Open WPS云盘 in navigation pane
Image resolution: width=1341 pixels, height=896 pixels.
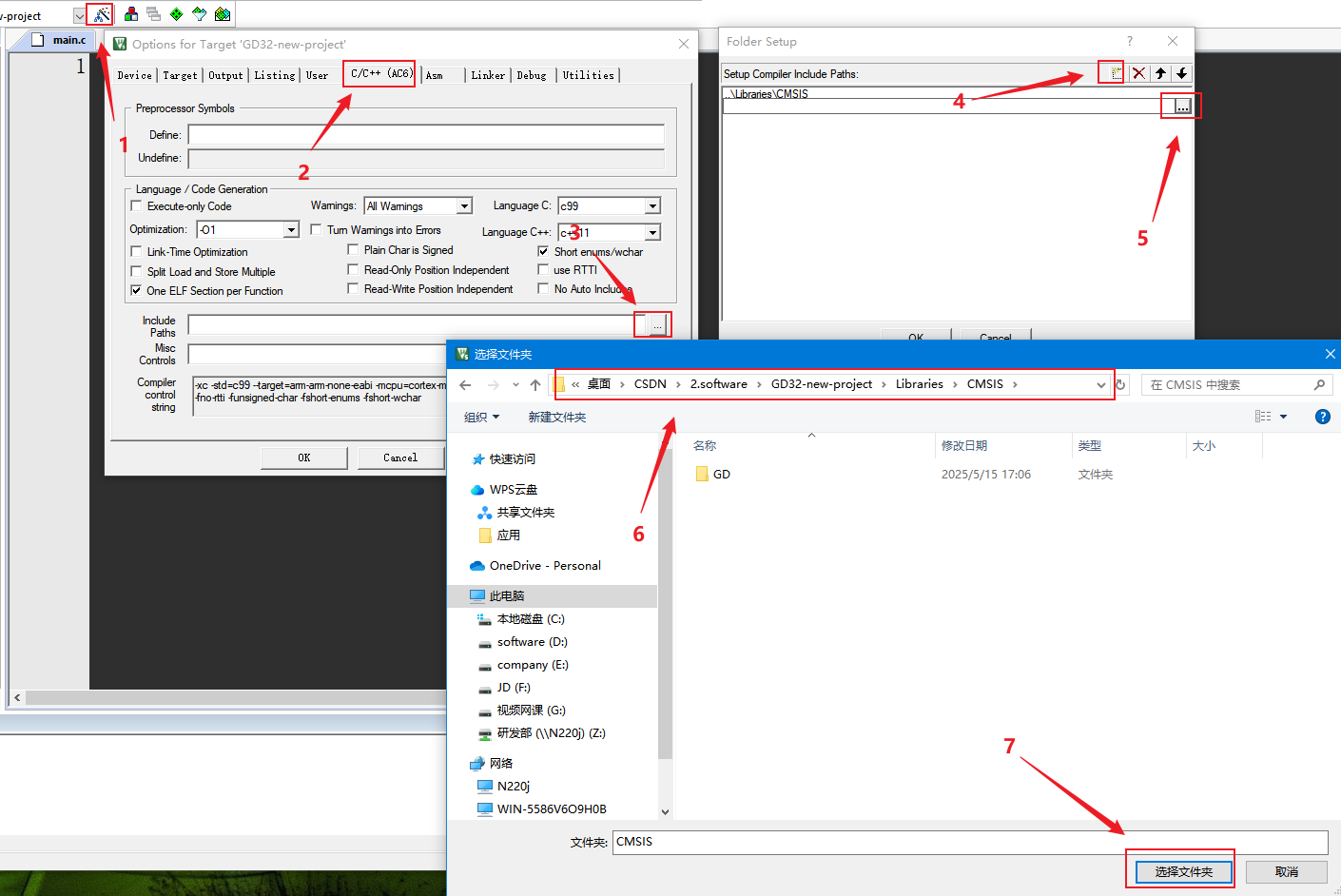coord(514,490)
